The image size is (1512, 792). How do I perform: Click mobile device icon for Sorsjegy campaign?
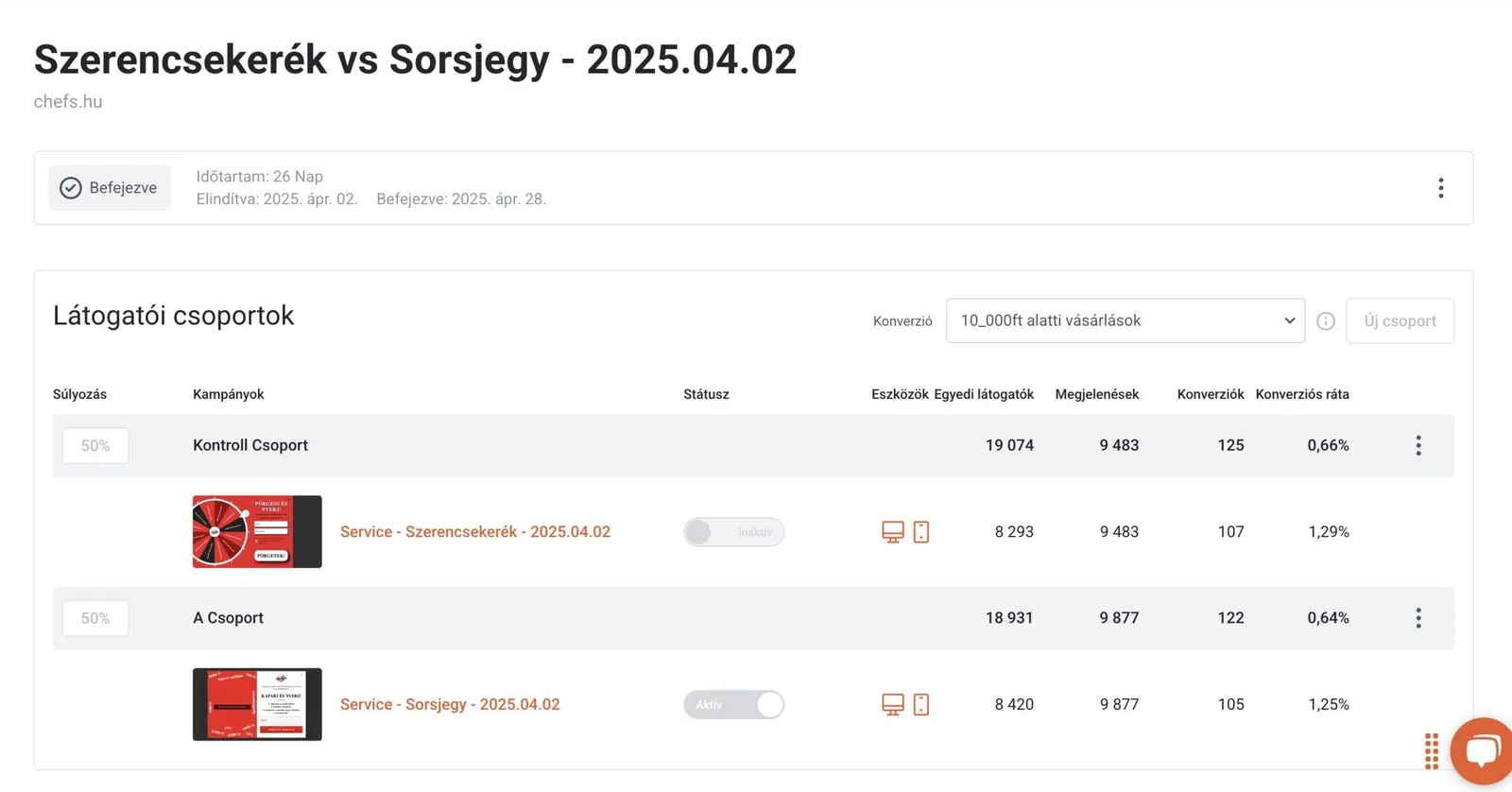(921, 704)
